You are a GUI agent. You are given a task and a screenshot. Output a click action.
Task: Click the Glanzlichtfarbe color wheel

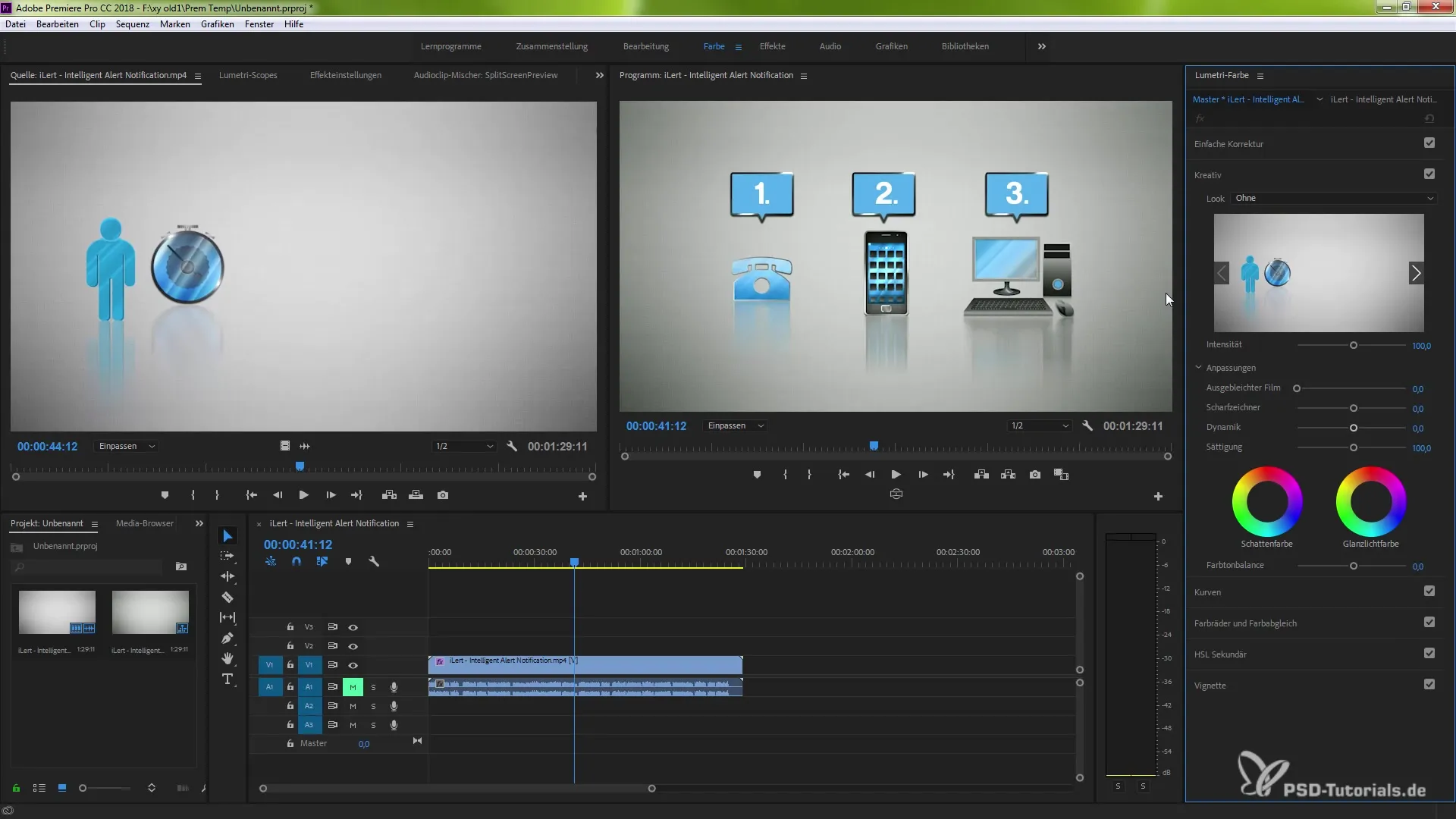click(1371, 502)
